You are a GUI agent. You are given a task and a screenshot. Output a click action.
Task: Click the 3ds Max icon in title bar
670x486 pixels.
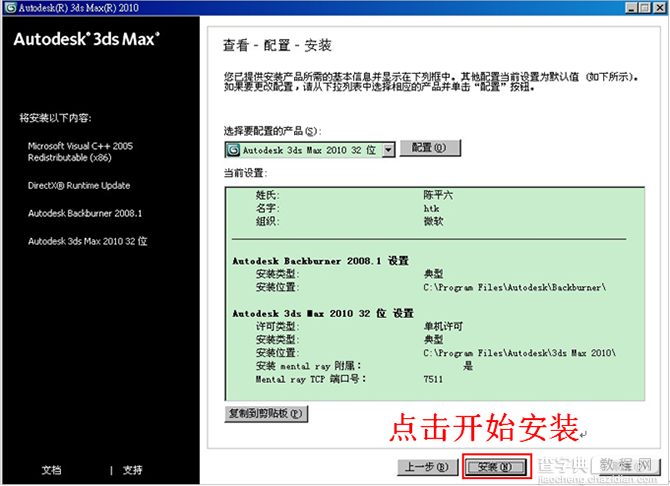click(10, 8)
